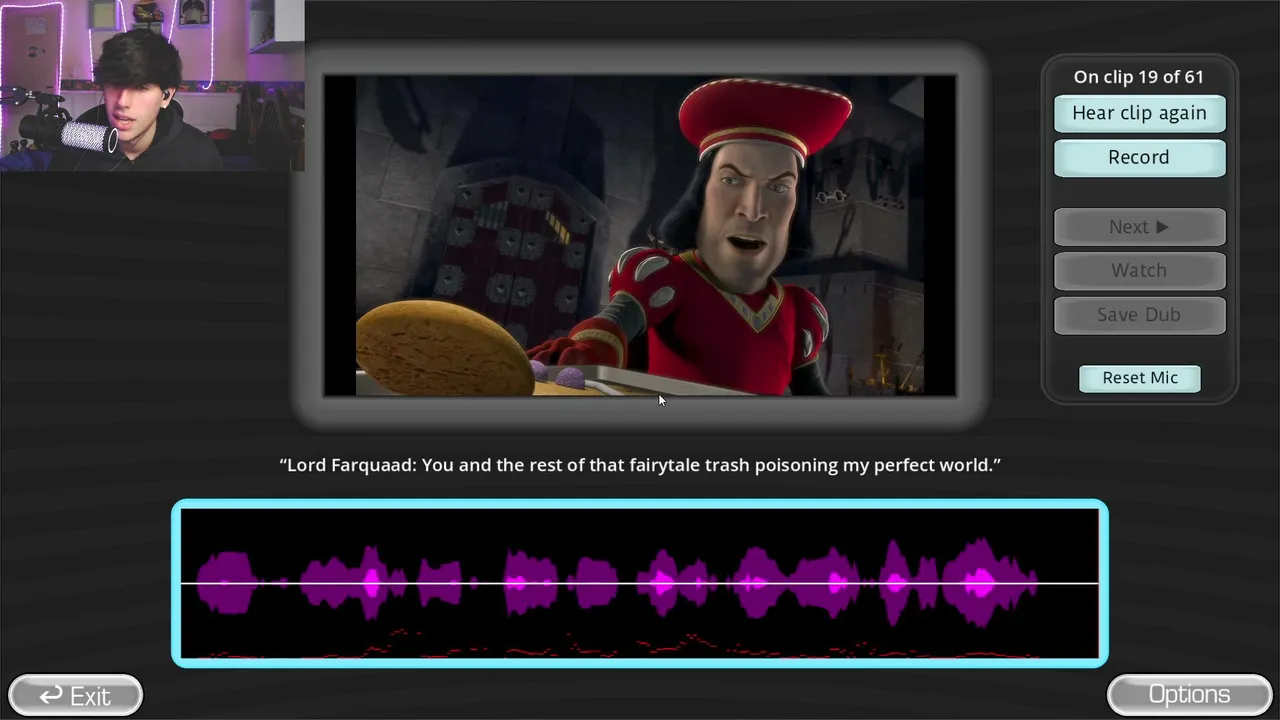This screenshot has width=1280, height=720.
Task: Click the streamer webcam overlay
Action: coord(152,85)
